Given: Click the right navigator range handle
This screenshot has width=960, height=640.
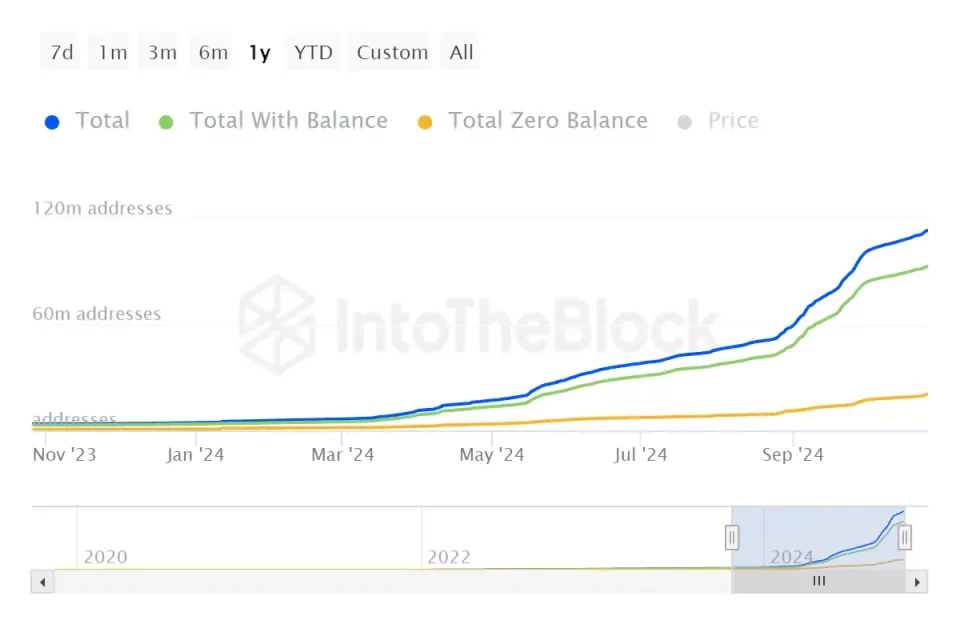Looking at the screenshot, I should (904, 538).
